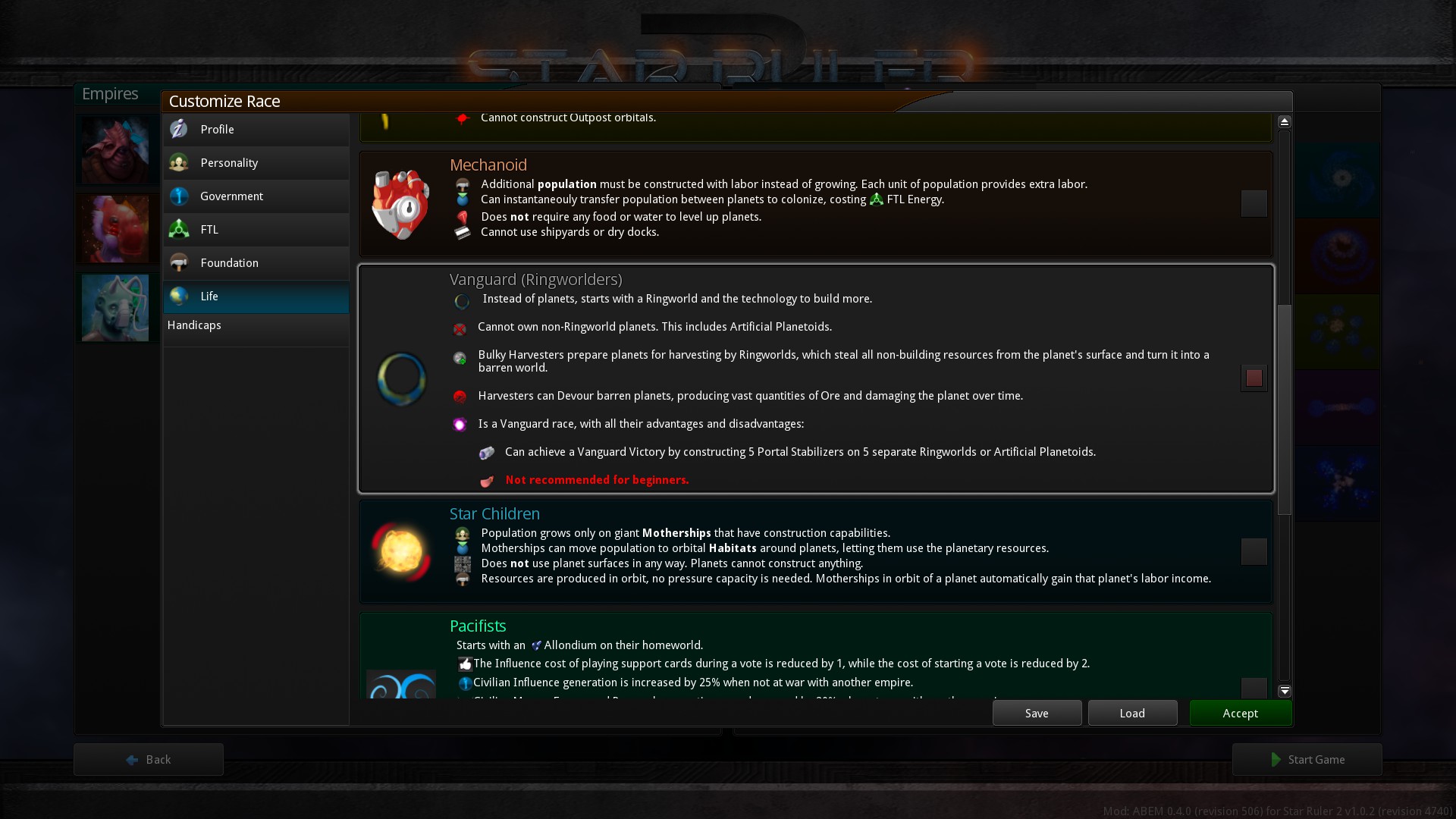Click the Profile menu icon
1456x819 pixels.
178,128
